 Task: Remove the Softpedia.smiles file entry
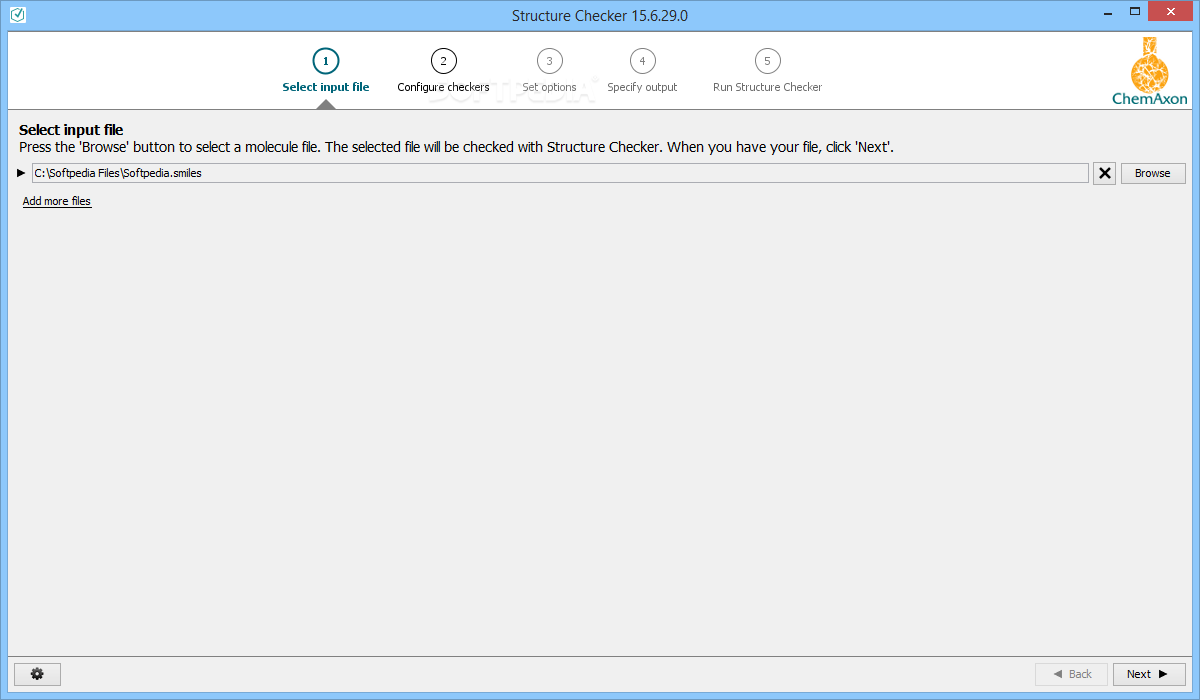click(x=1104, y=173)
